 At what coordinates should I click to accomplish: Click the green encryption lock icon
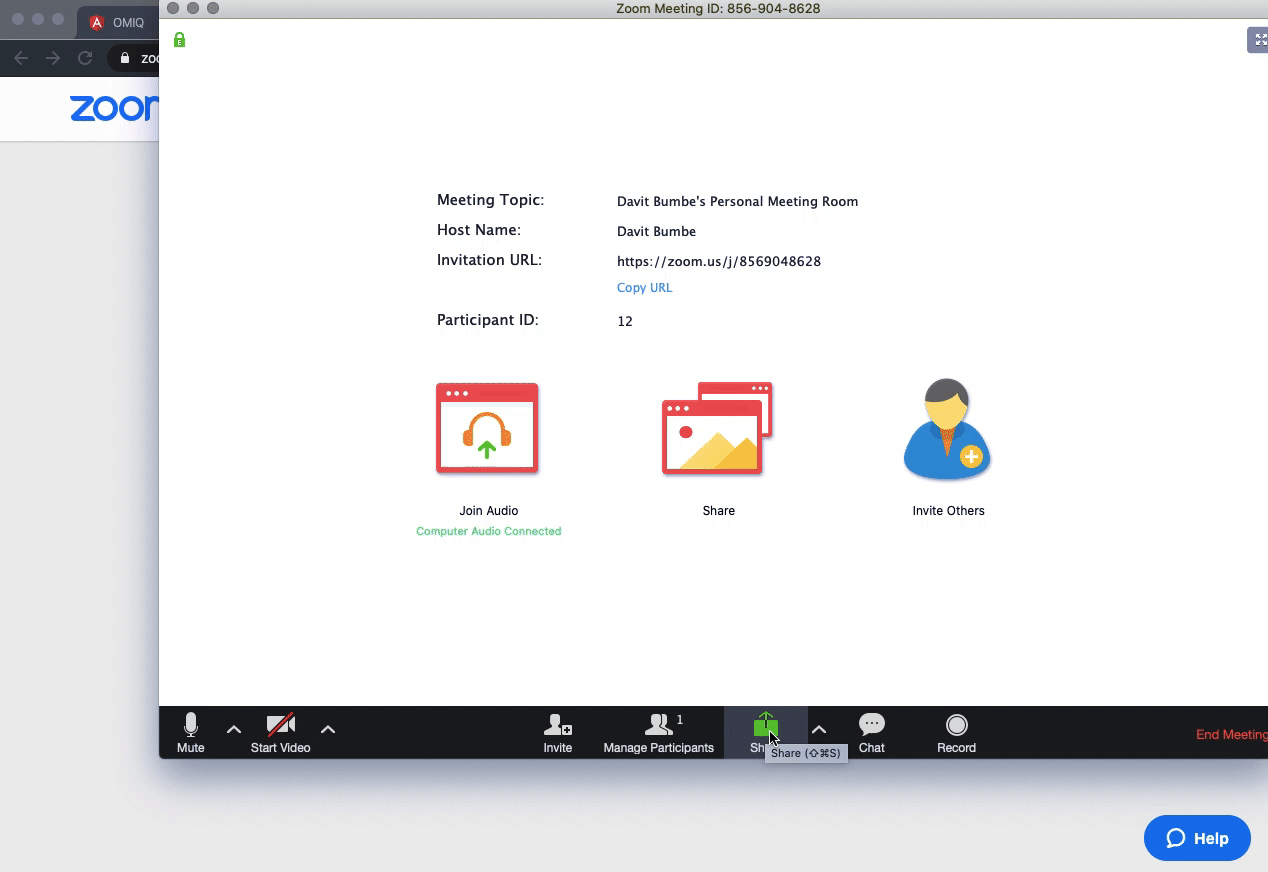coord(179,40)
